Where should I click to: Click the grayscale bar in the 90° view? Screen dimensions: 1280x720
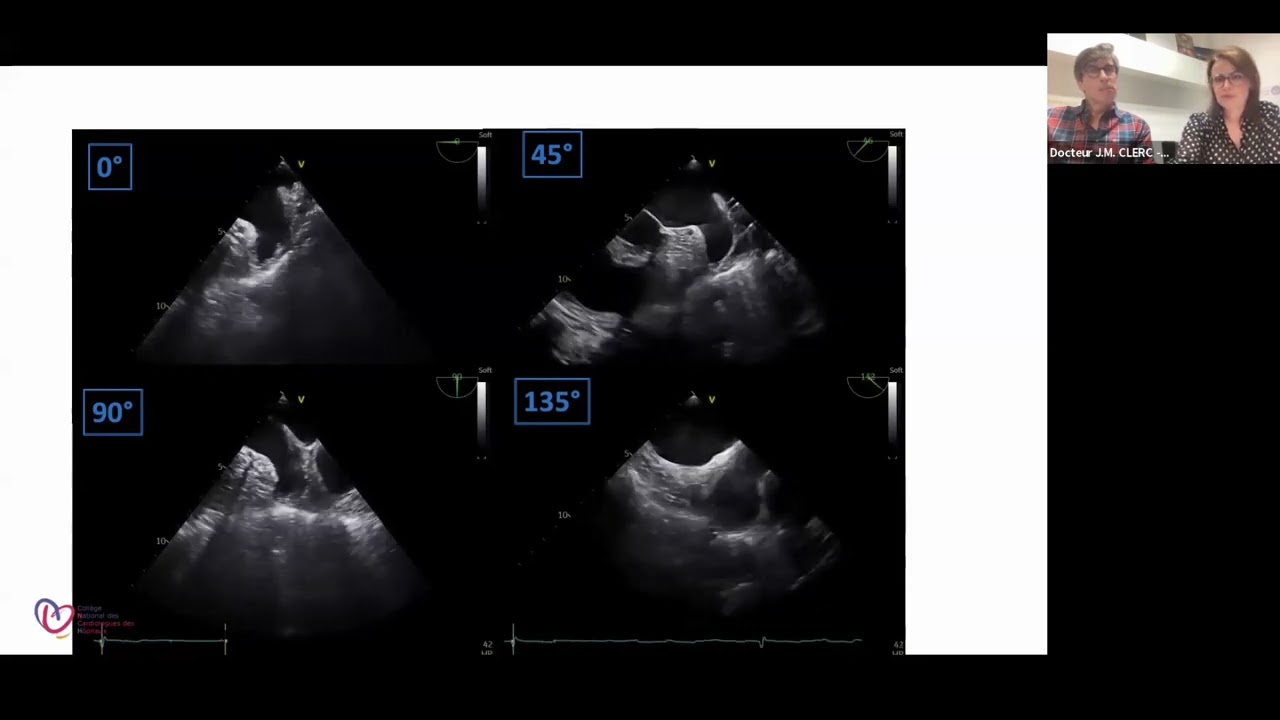pyautogui.click(x=482, y=418)
